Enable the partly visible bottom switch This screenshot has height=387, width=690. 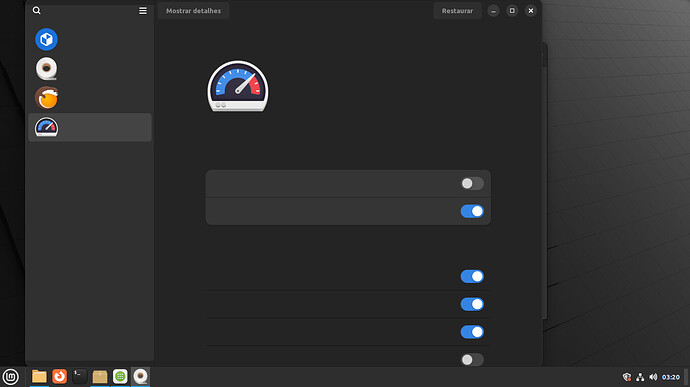click(x=472, y=360)
